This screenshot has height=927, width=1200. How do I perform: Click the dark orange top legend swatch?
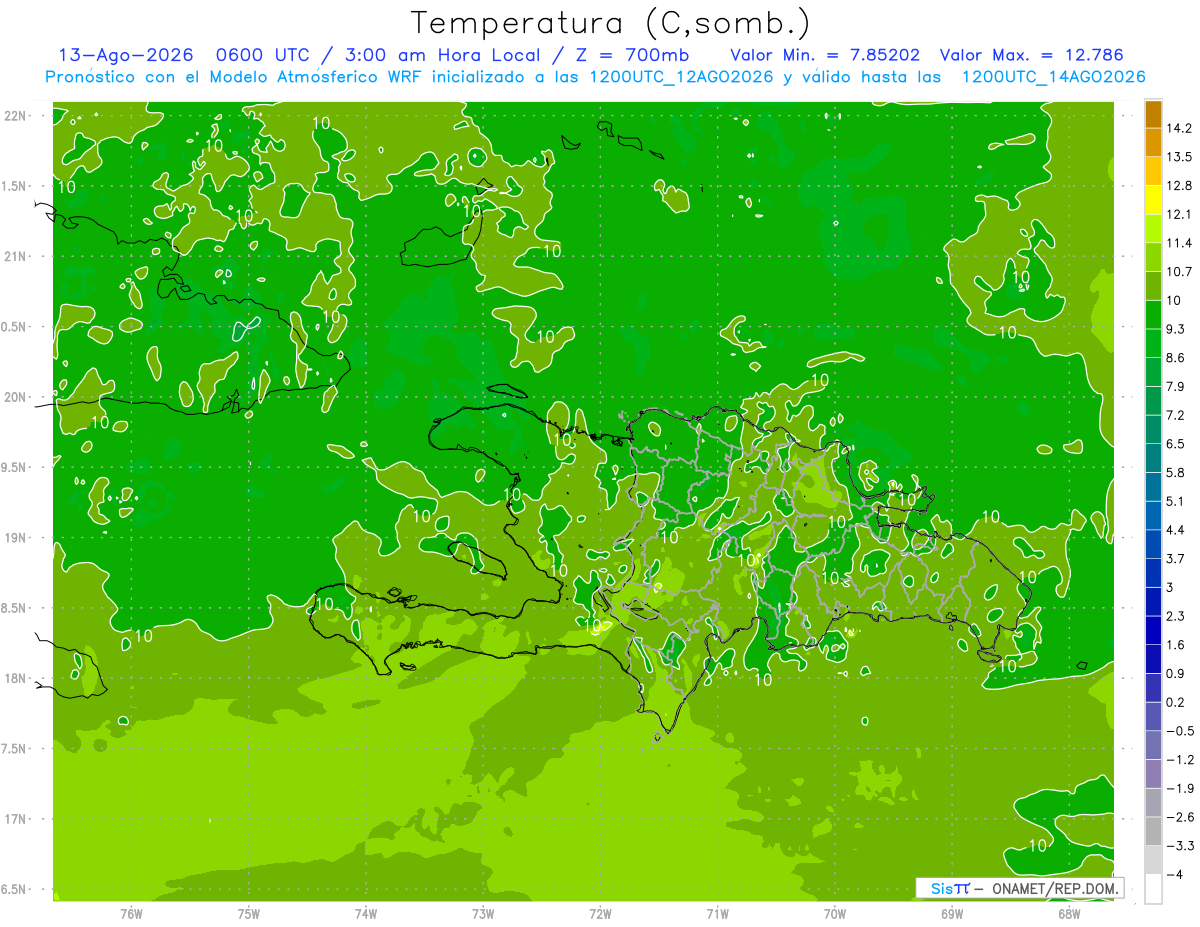tap(1153, 114)
